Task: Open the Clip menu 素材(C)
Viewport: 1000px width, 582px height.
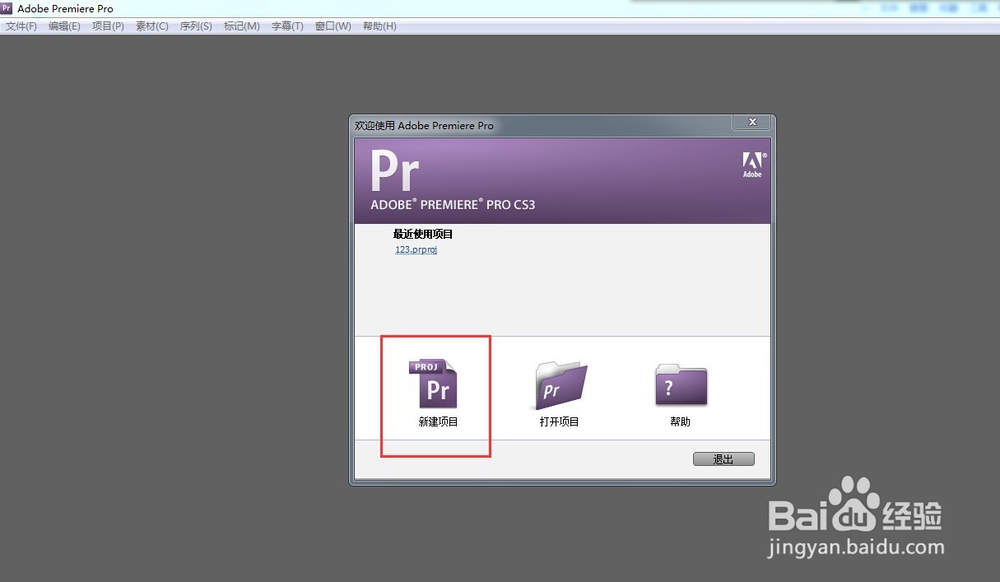Action: click(x=152, y=26)
